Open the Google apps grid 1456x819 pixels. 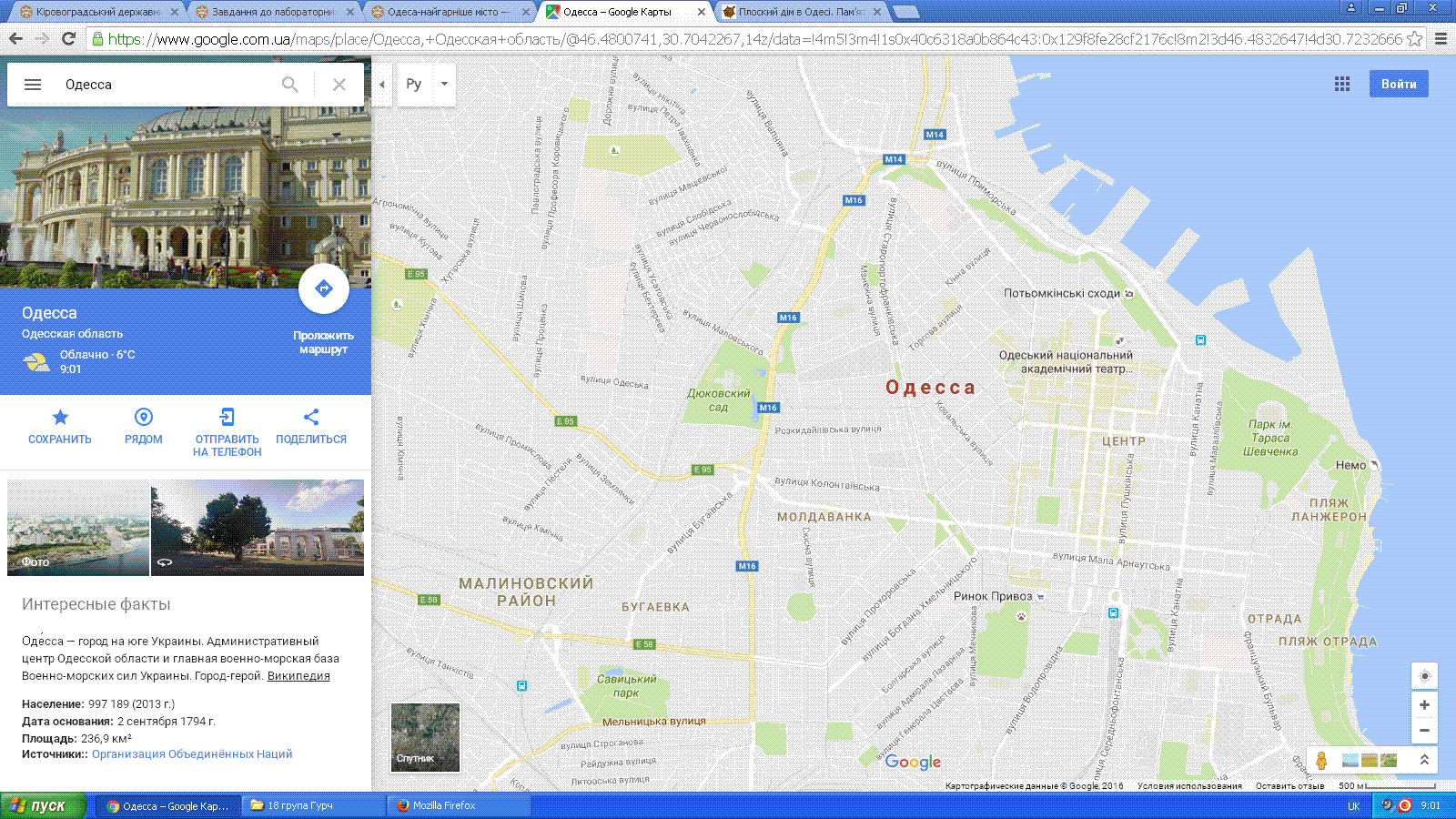click(1342, 84)
